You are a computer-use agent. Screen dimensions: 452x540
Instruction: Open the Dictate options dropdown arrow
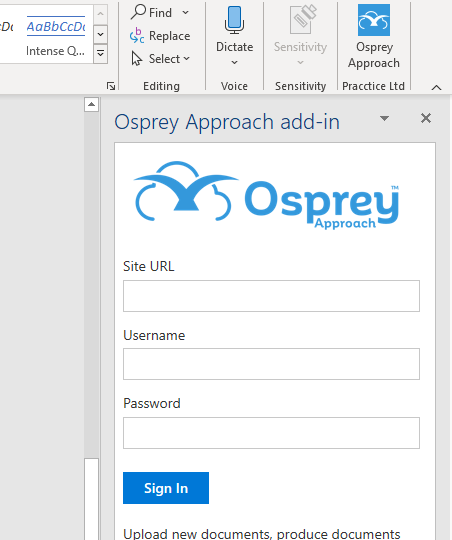[x=234, y=62]
